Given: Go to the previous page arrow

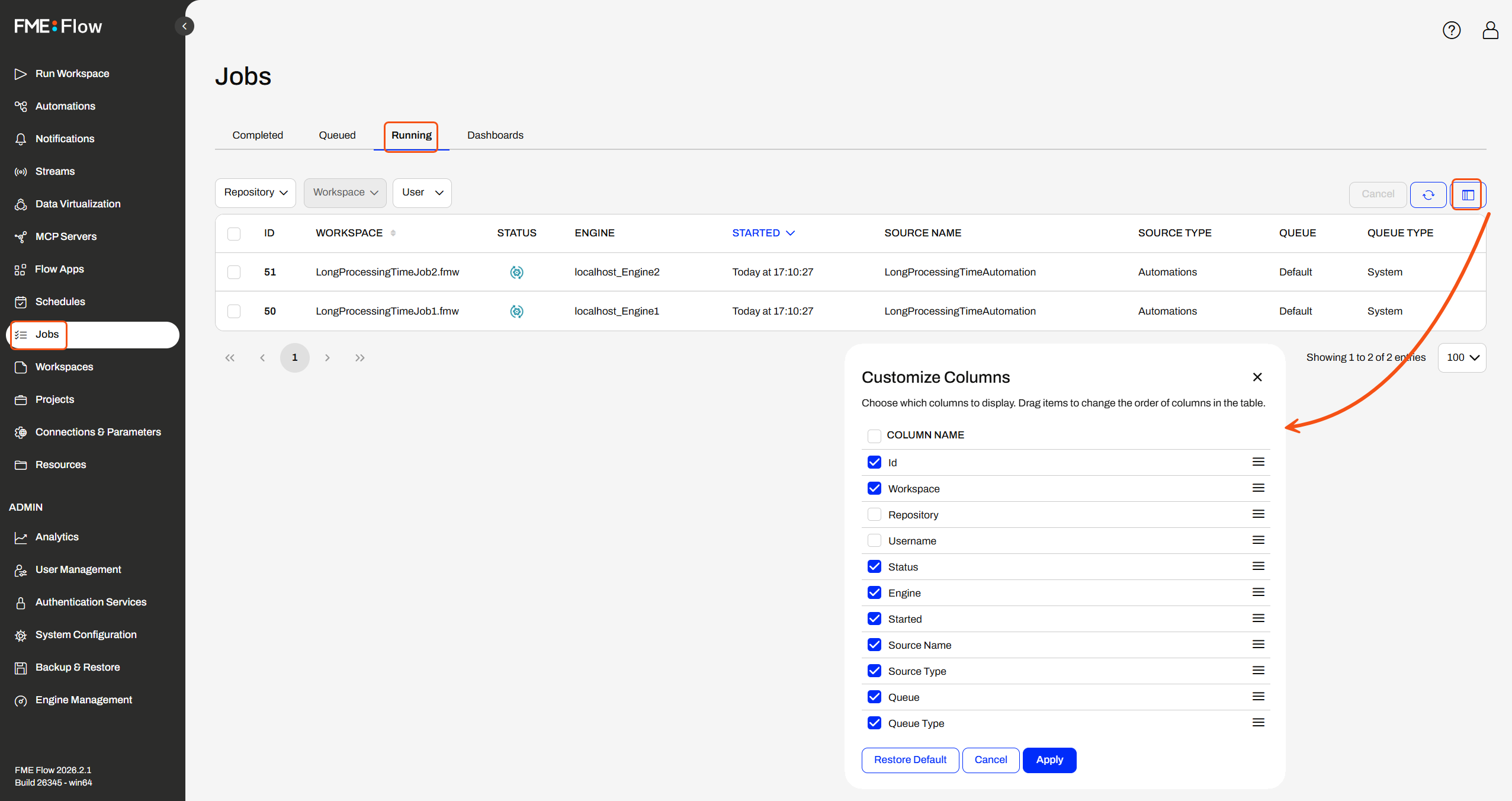Looking at the screenshot, I should pyautogui.click(x=262, y=357).
